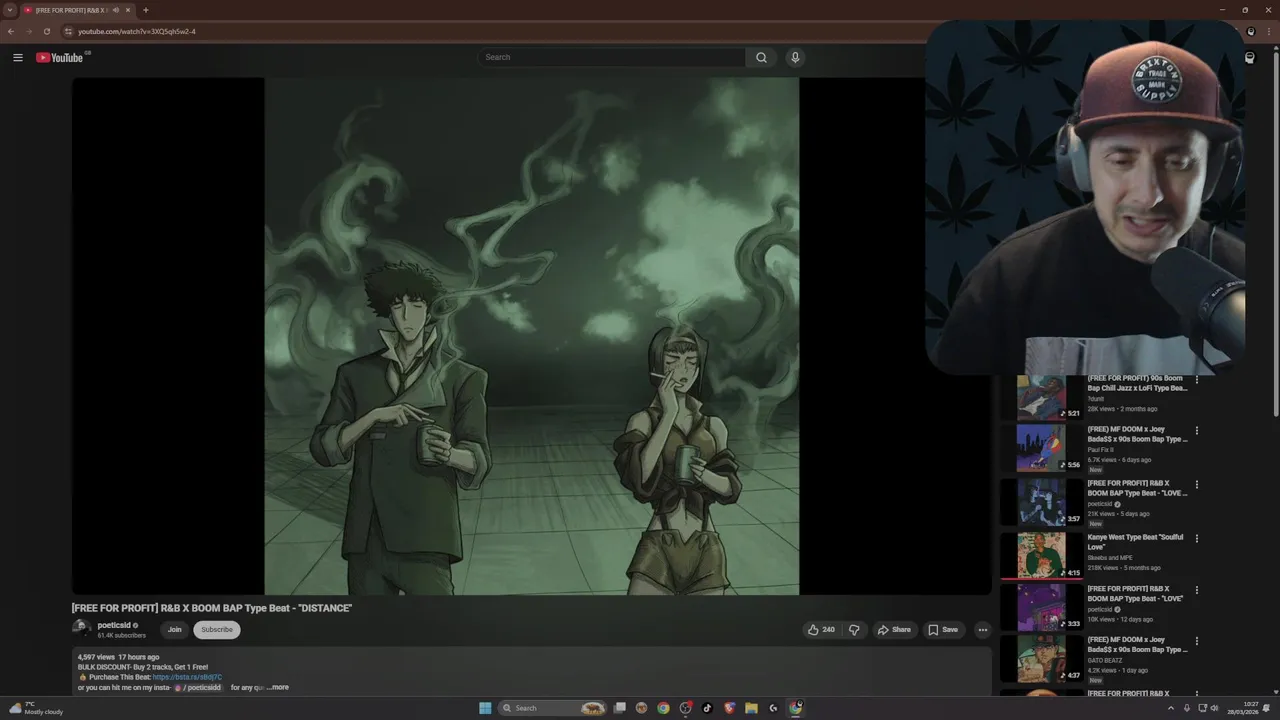Expand the description with ...more
Image resolution: width=1280 pixels, height=720 pixels.
tap(278, 687)
